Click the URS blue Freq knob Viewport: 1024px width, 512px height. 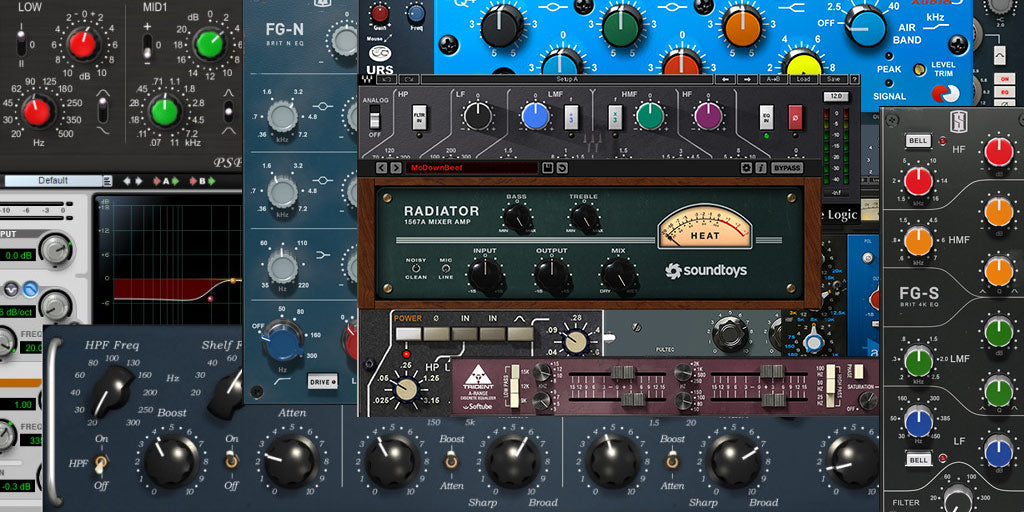coord(415,12)
